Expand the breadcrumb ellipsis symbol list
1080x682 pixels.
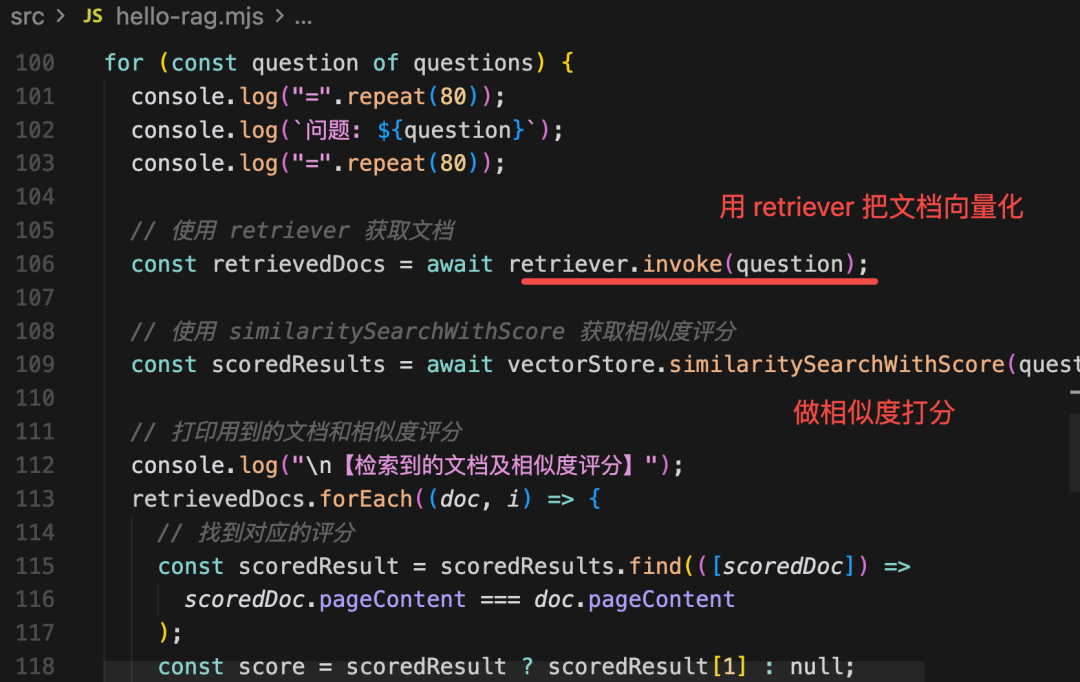point(303,17)
